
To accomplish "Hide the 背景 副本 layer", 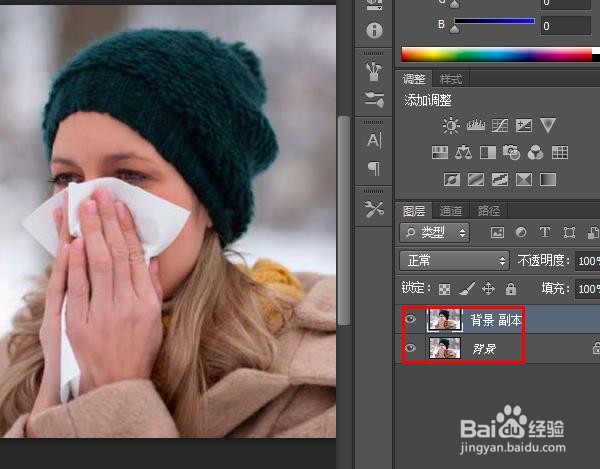I will (x=411, y=319).
